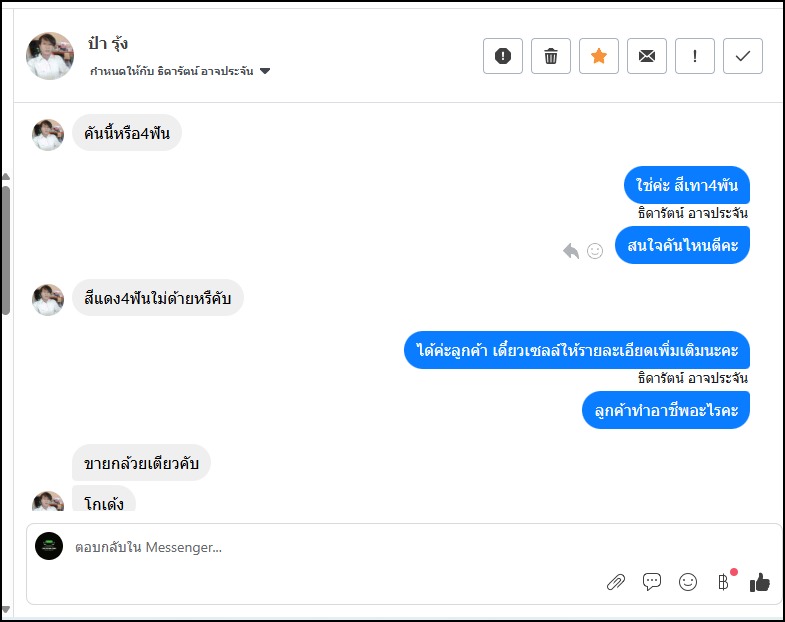Toggle the orange star follow-up icon

point(599,56)
